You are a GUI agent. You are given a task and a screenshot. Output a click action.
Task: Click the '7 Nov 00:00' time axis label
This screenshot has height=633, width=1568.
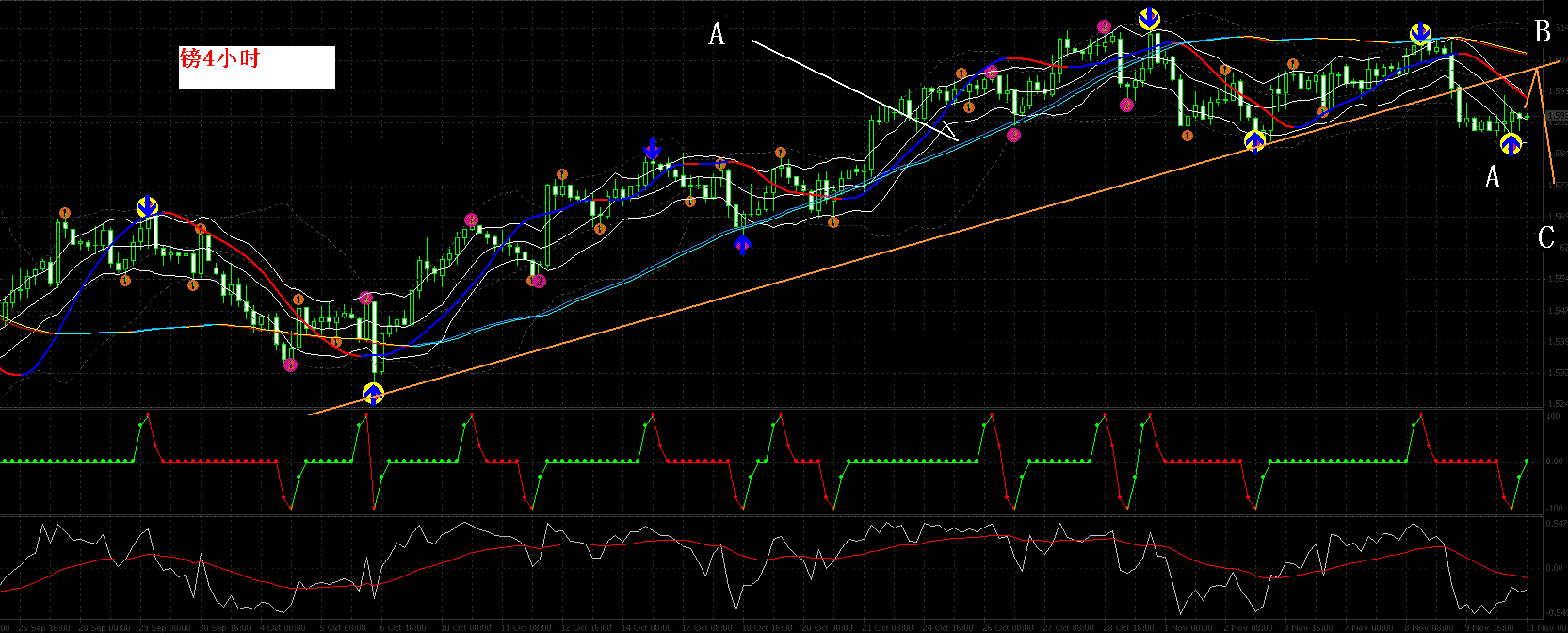coord(1370,627)
